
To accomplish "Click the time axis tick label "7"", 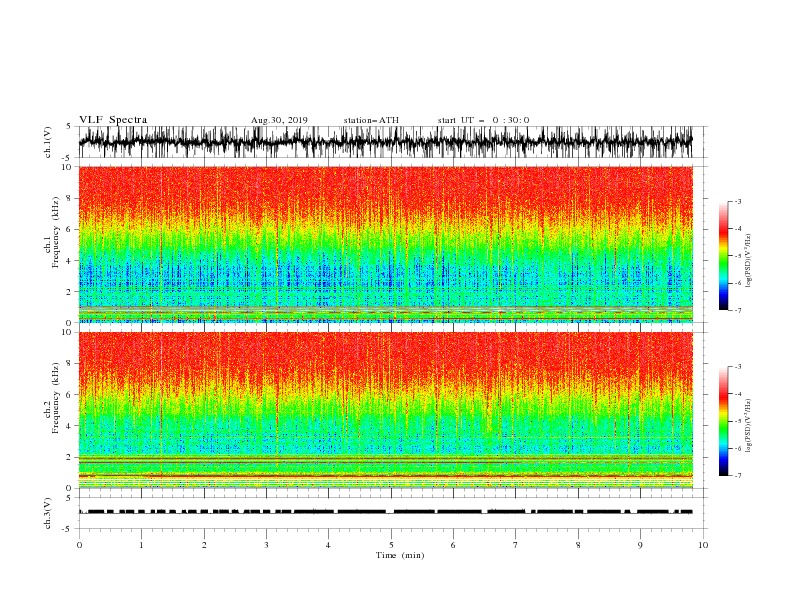I will 516,545.
